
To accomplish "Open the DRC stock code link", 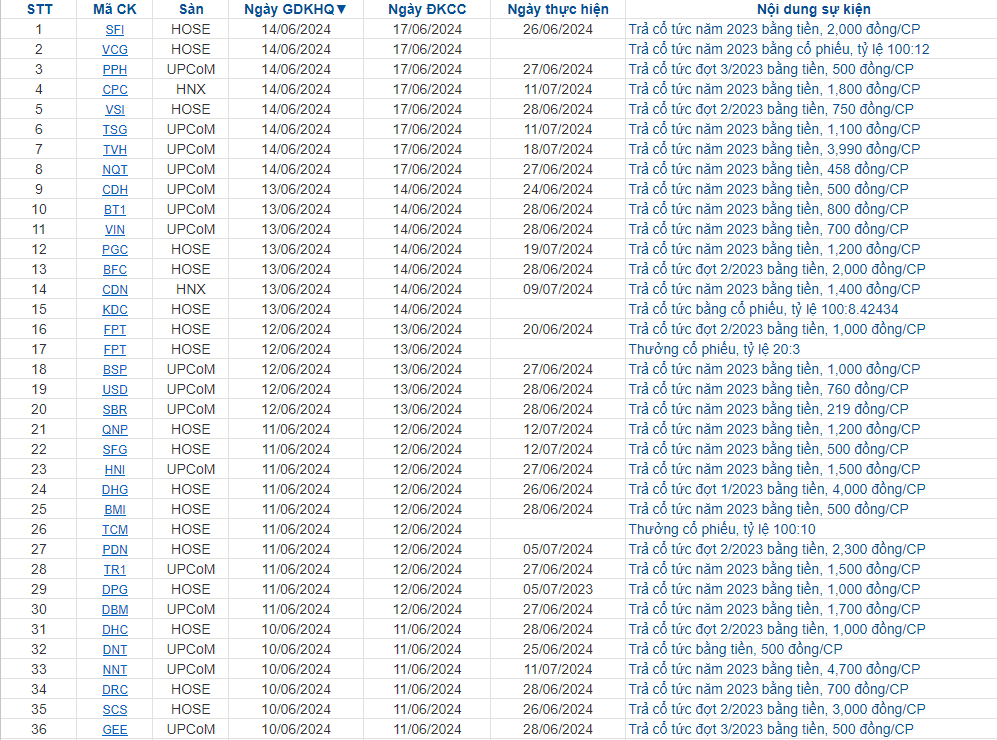I will click(x=114, y=690).
